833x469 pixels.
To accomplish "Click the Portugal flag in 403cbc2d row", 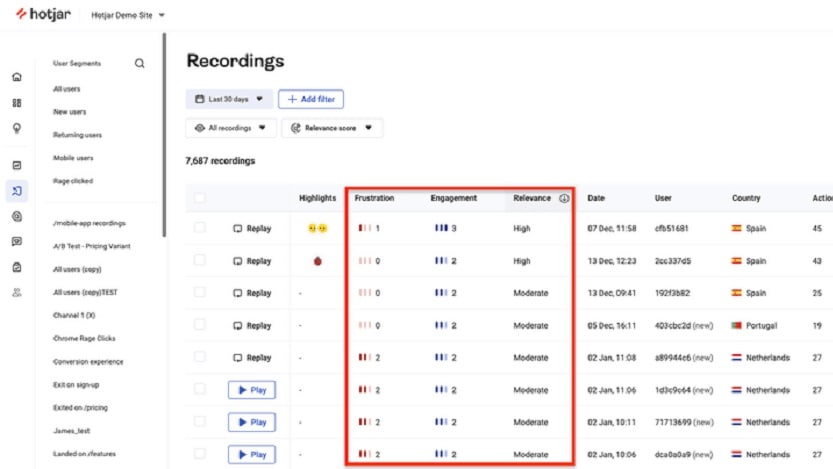I will (x=736, y=326).
